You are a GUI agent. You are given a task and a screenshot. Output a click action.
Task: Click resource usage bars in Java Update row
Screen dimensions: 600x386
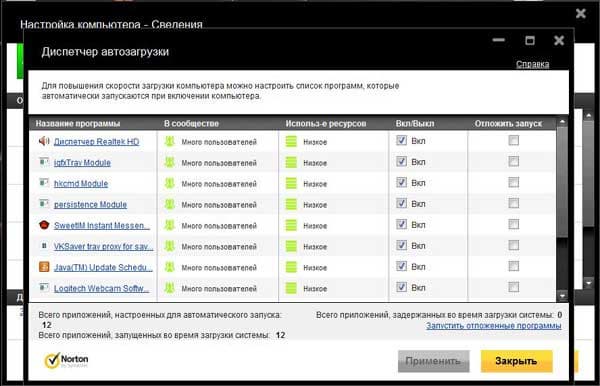point(291,267)
